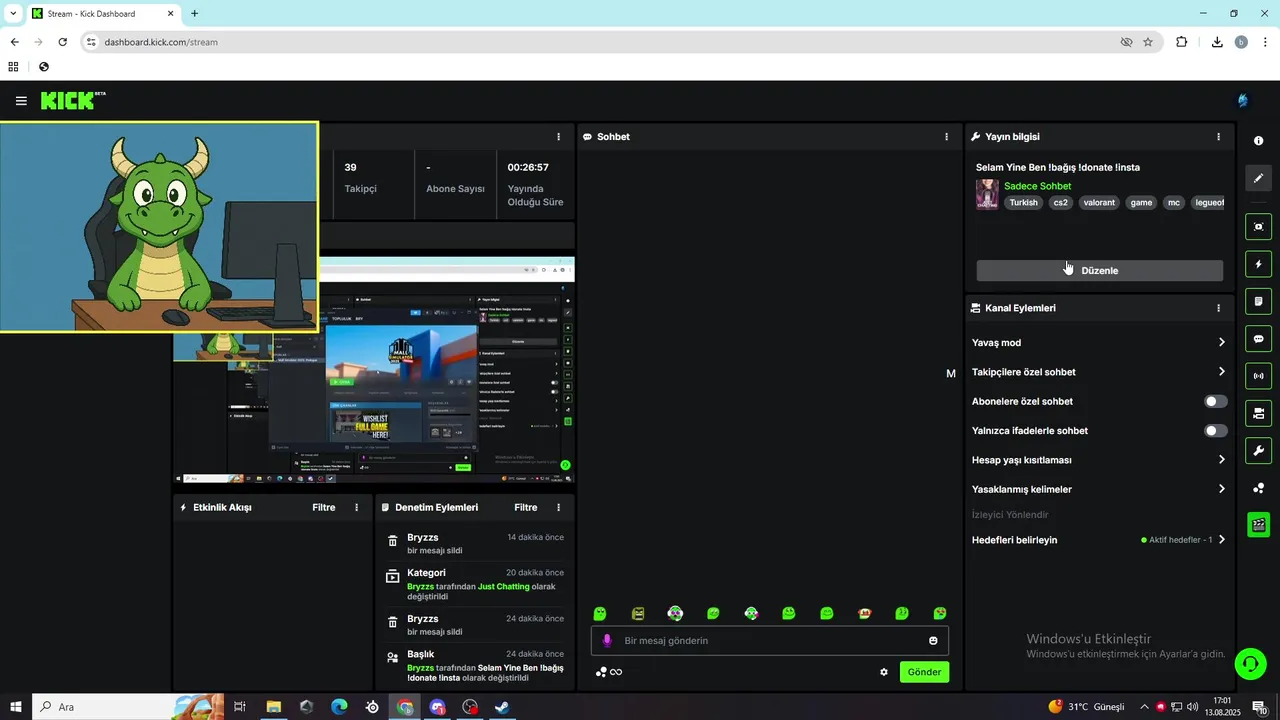Open File Explorer from taskbar
This screenshot has width=1280, height=720.
(x=273, y=707)
